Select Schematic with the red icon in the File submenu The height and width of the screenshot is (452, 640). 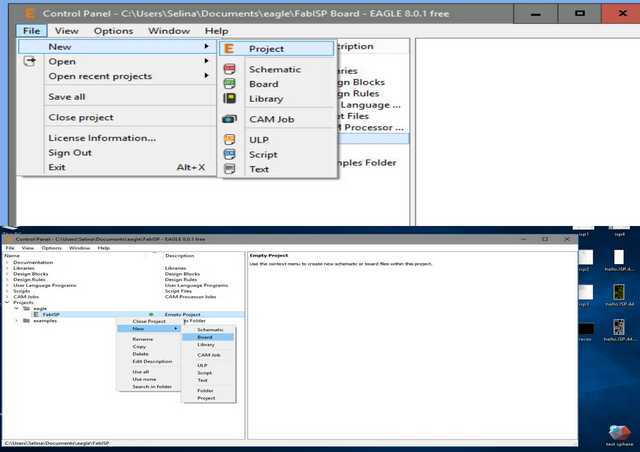(x=277, y=69)
